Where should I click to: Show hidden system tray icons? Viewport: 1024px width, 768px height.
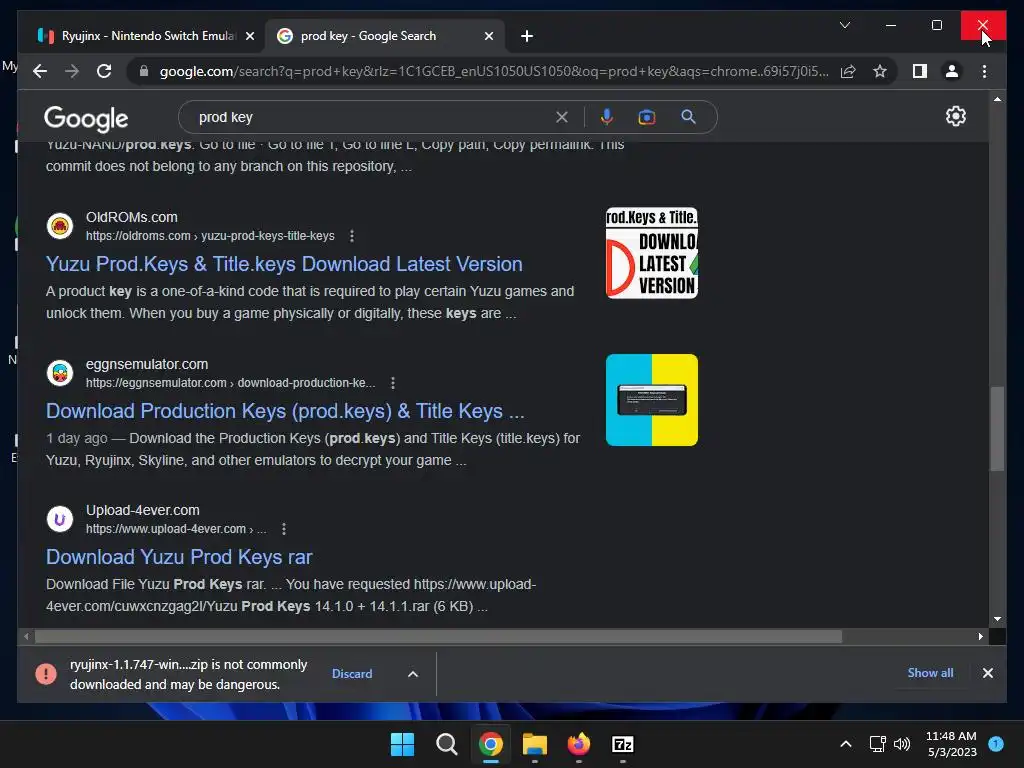(846, 744)
